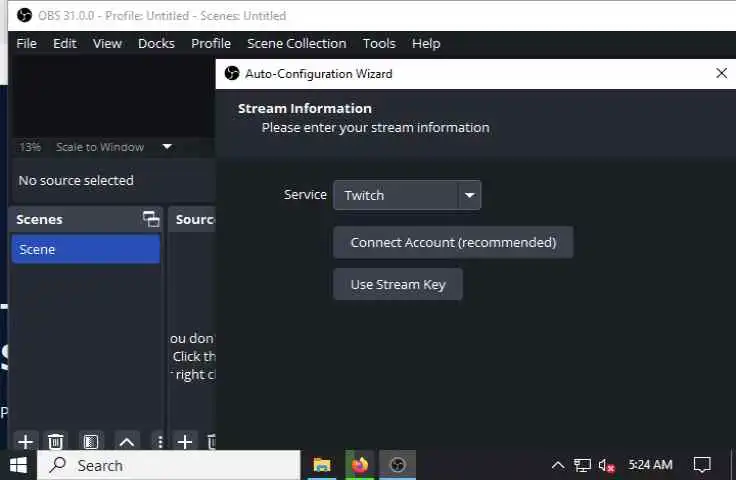Click the Stream Information heading
This screenshot has height=480, width=736.
point(305,108)
